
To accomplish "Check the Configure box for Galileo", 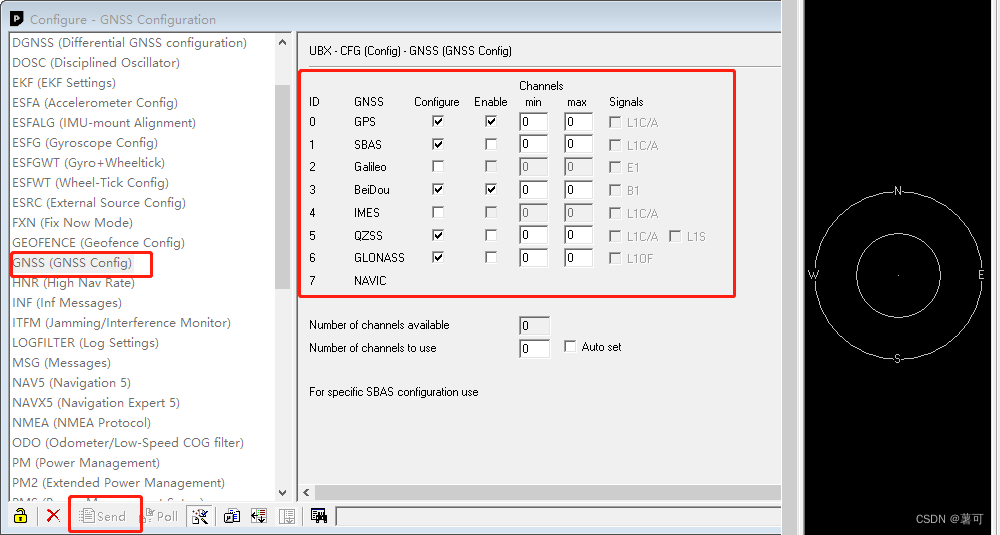I will tap(438, 166).
